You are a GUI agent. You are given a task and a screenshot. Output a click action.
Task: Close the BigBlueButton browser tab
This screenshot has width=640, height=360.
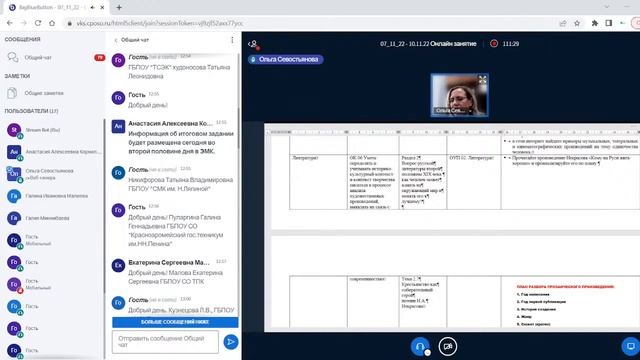click(x=102, y=7)
